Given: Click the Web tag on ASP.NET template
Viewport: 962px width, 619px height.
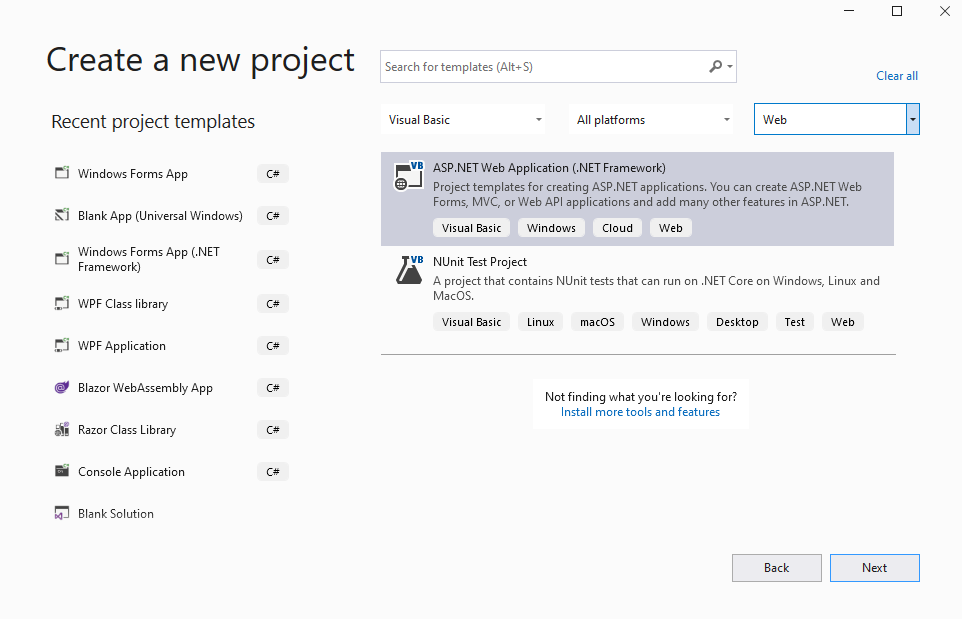Looking at the screenshot, I should (671, 228).
